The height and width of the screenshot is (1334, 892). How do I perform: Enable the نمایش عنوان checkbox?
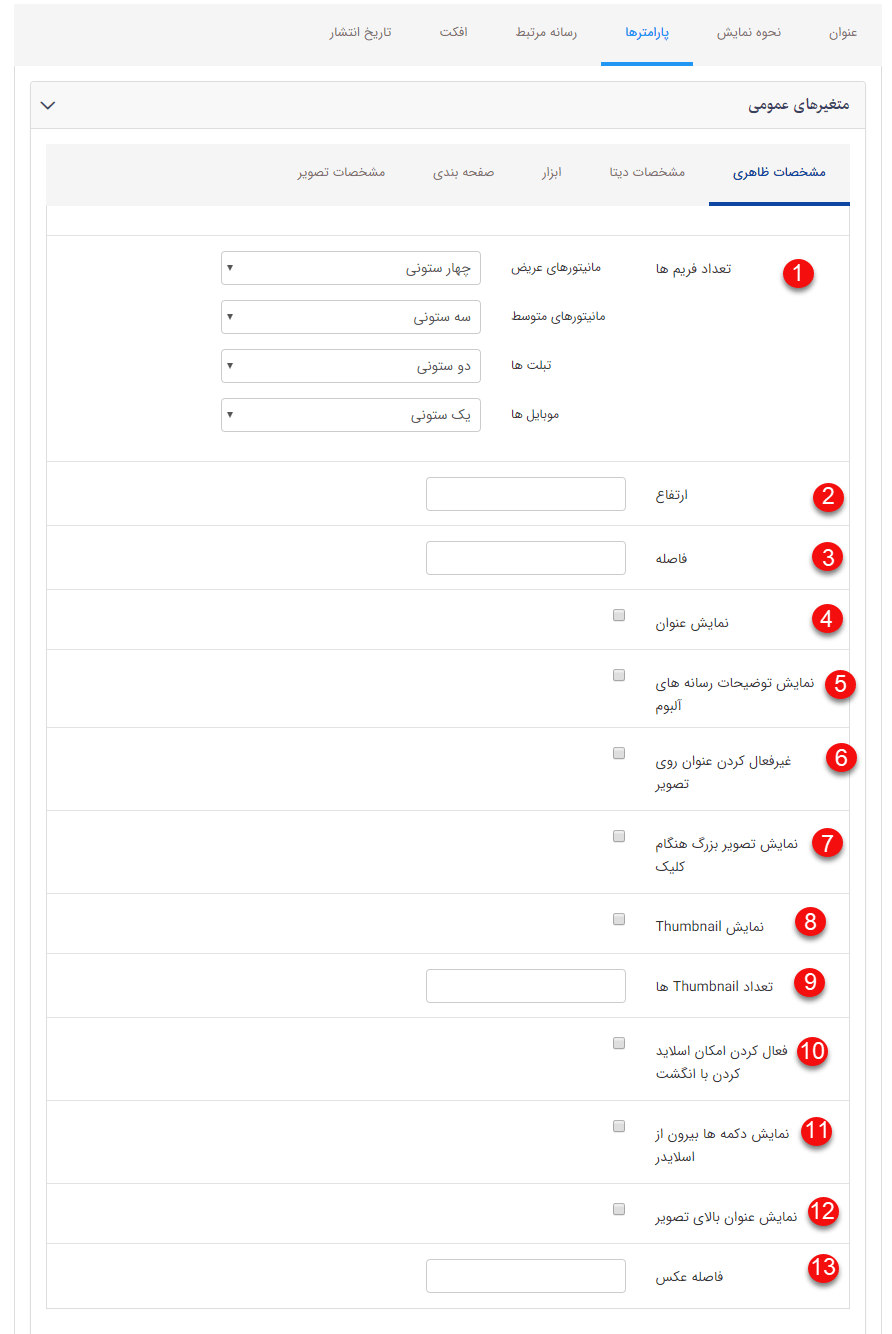618,614
